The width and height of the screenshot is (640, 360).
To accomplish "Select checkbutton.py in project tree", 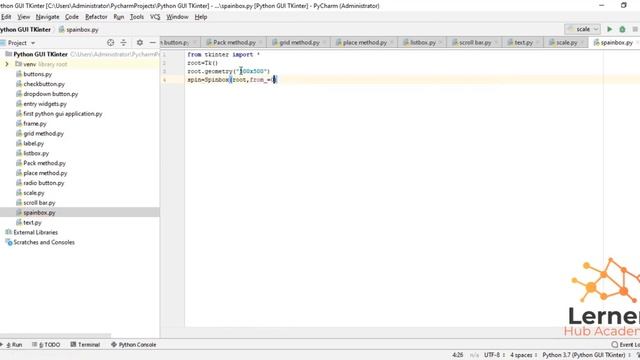I will click(44, 84).
